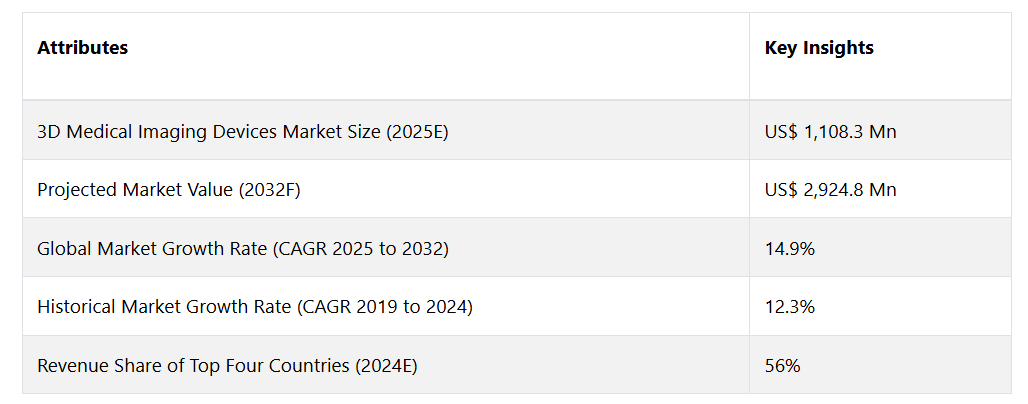This screenshot has width=1028, height=404.
Task: Click the text "(2032F)" in second row
Action: pyautogui.click(x=269, y=190)
